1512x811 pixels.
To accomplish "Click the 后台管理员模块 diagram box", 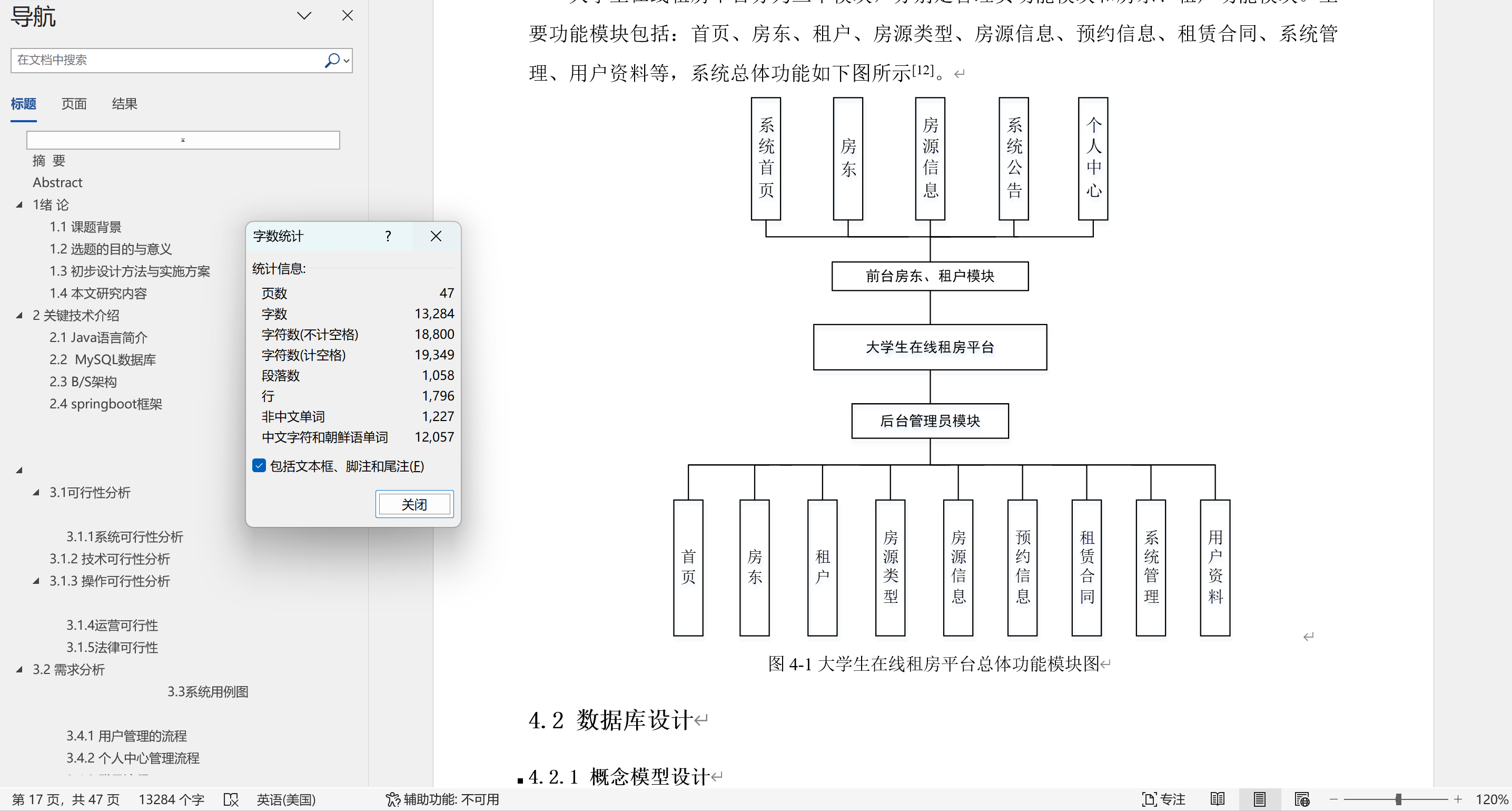I will coord(930,421).
